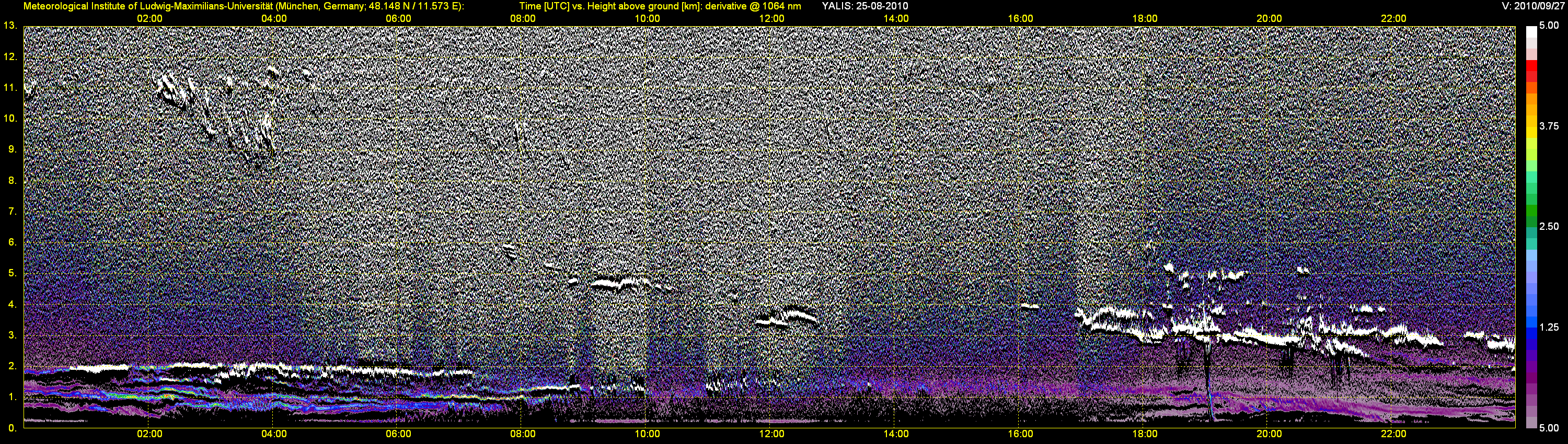1568x444 pixels.
Task: Select the 08:00 label on the top time axis
Action: pos(523,19)
